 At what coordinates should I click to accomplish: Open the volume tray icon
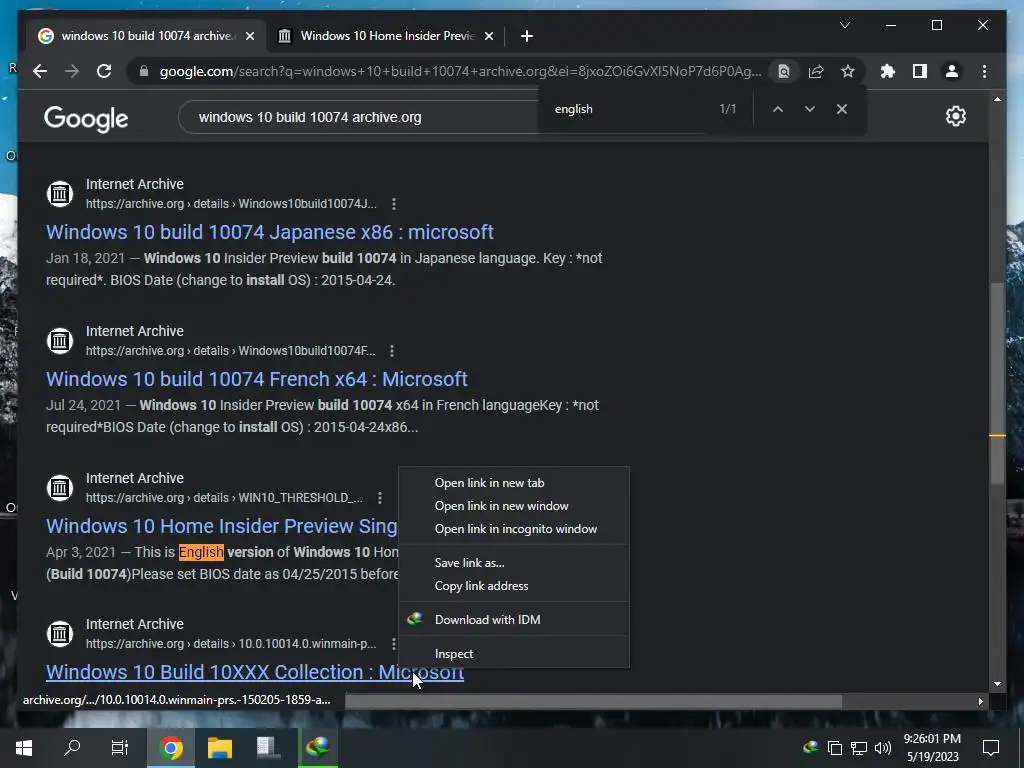tap(882, 748)
